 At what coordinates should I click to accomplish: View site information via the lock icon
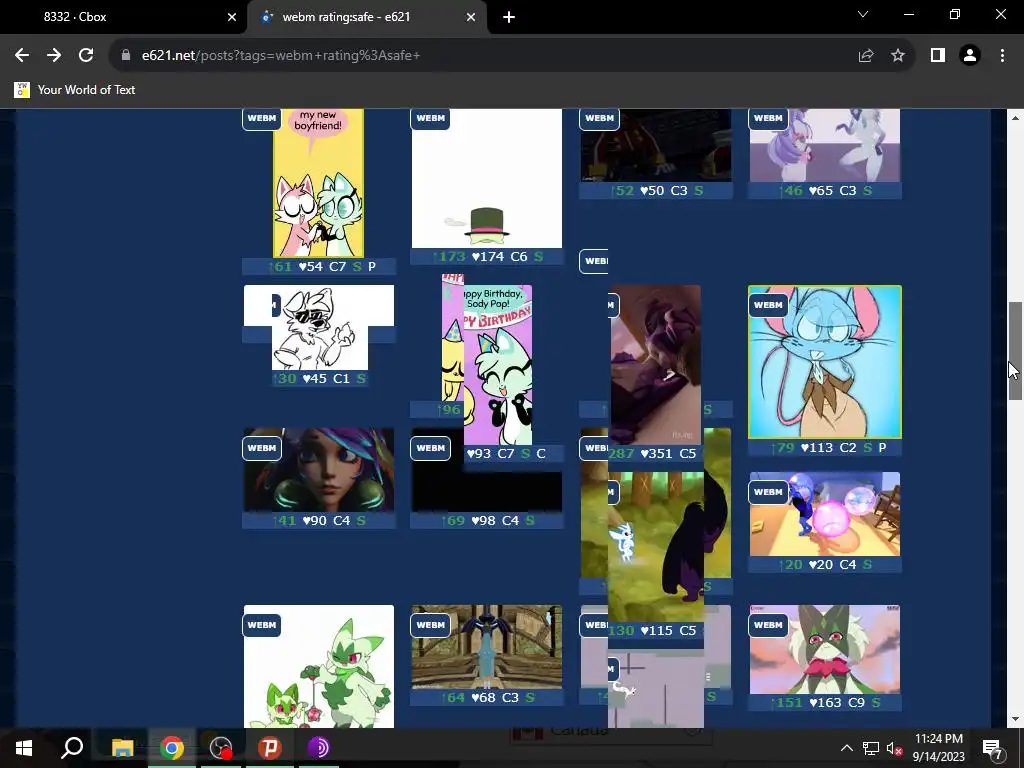tap(126, 56)
